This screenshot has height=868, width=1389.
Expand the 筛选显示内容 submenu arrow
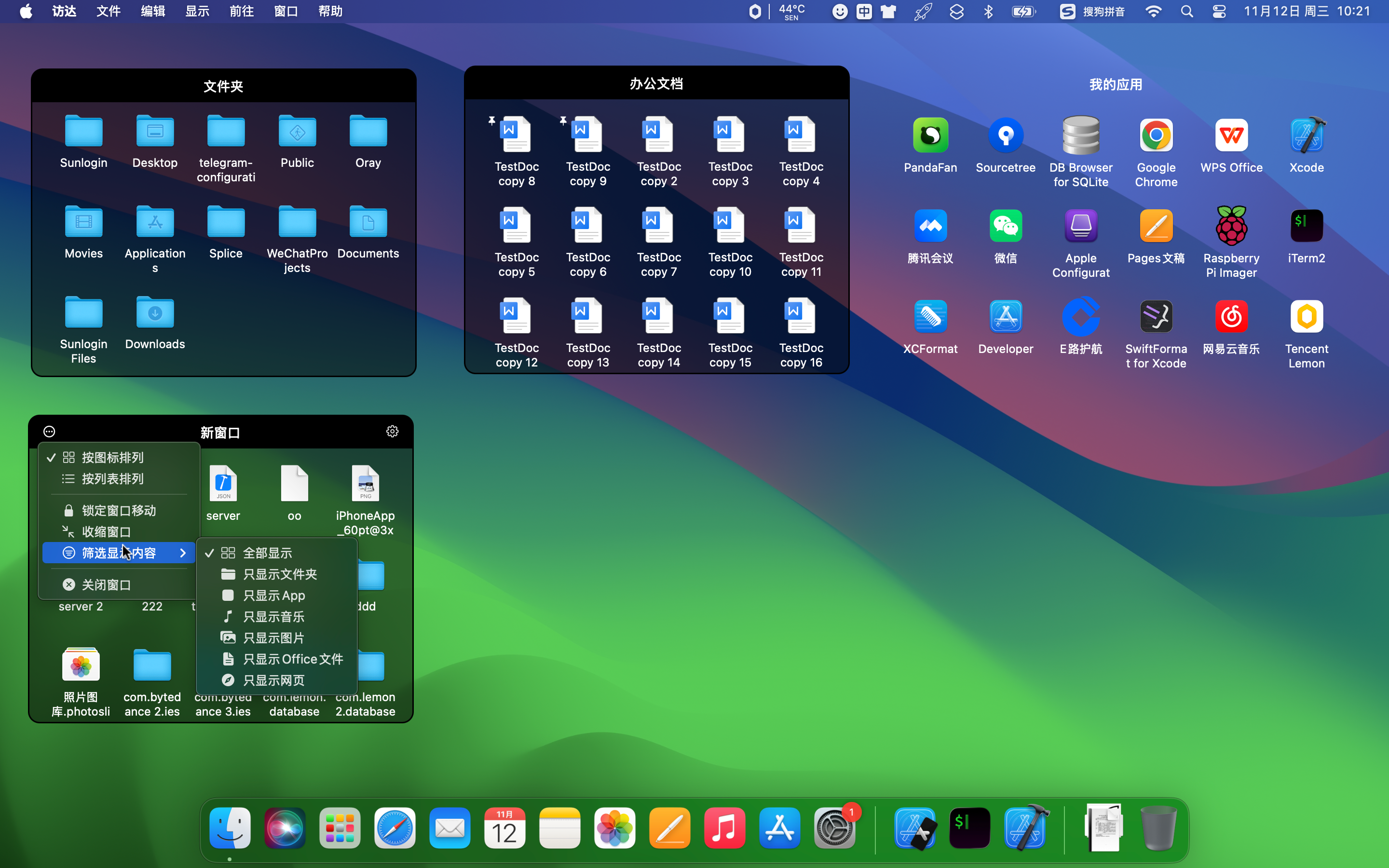click(x=182, y=553)
